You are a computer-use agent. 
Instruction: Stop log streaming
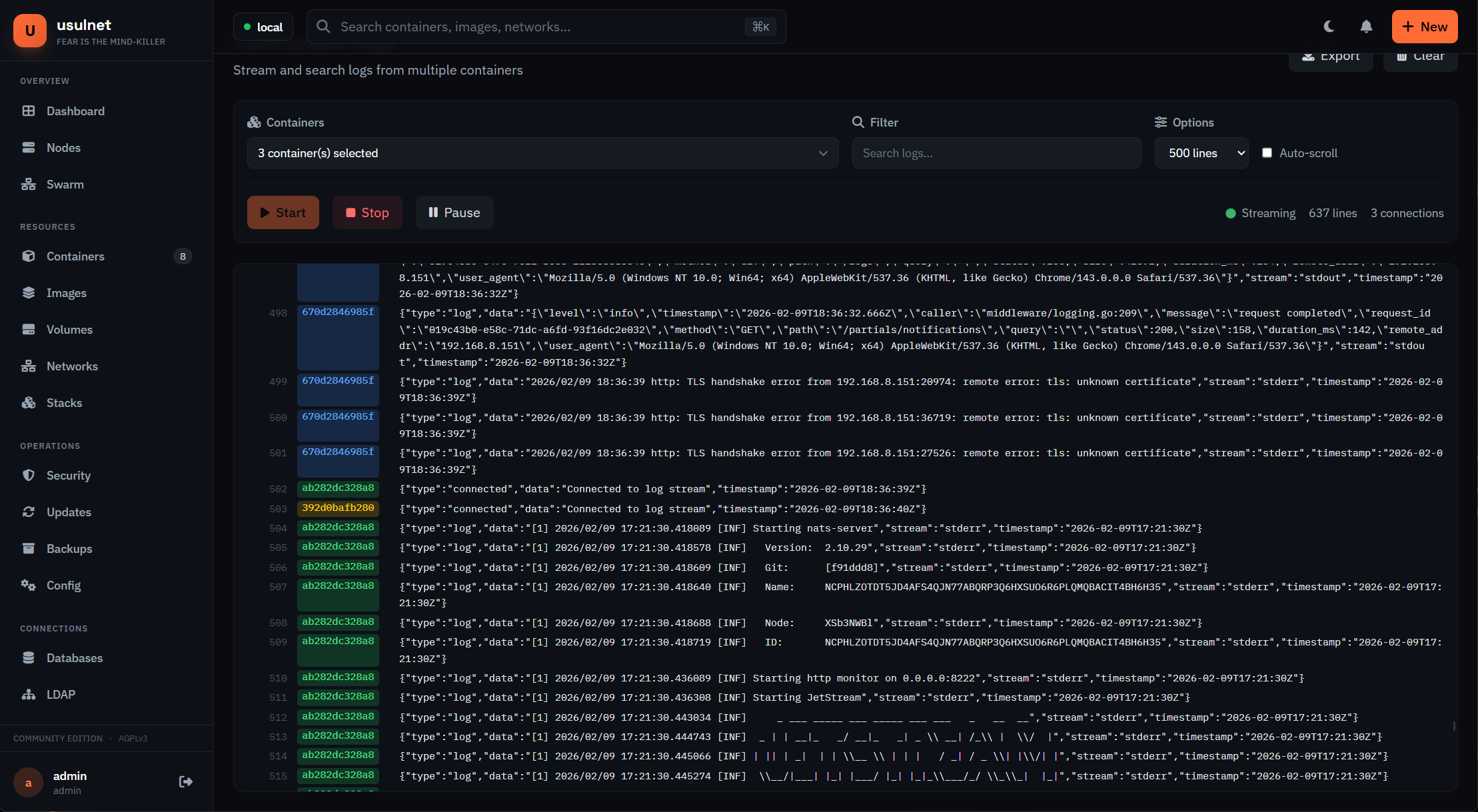[367, 212]
